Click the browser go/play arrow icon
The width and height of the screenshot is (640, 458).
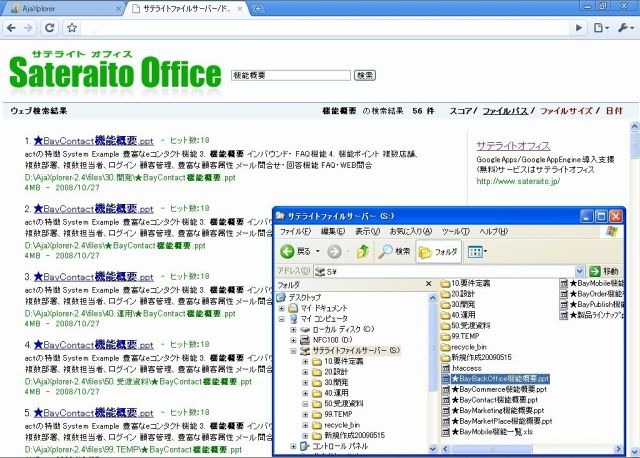point(578,28)
